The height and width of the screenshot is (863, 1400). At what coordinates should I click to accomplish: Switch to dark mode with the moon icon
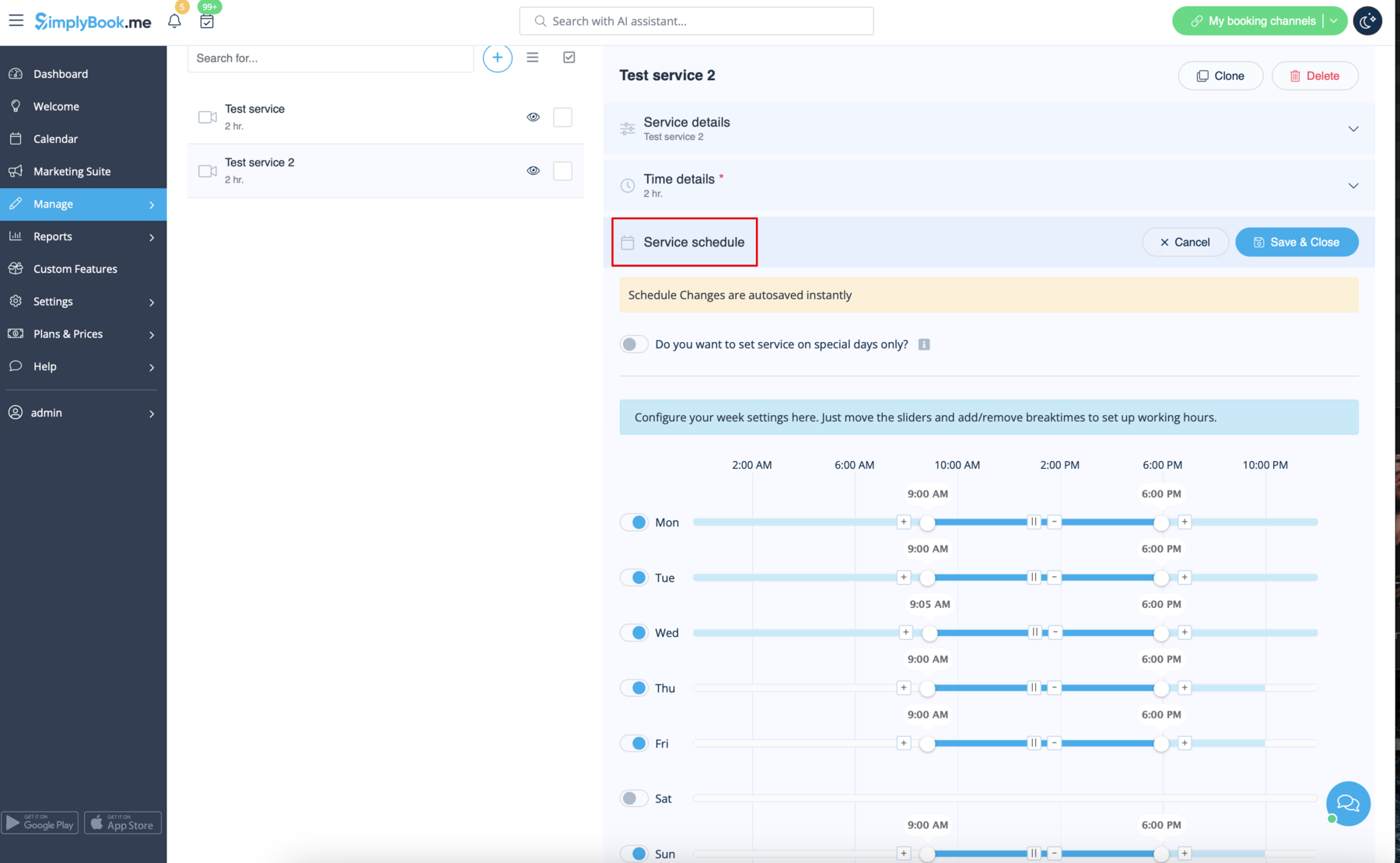tap(1367, 21)
